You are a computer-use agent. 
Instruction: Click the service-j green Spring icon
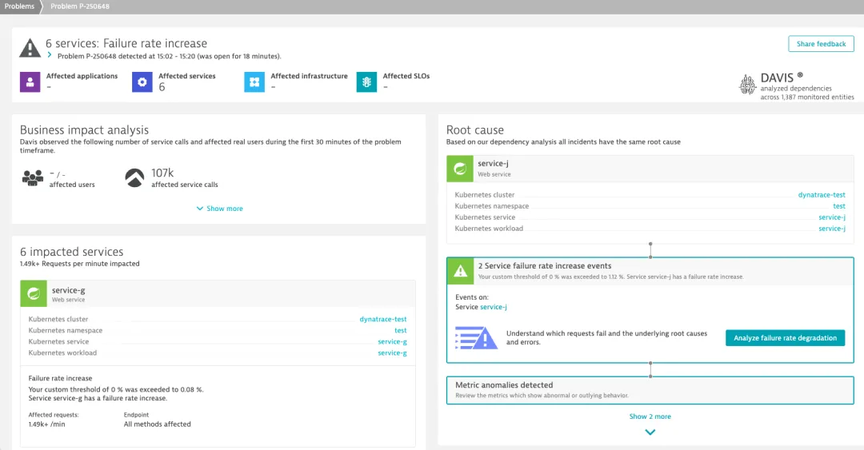click(x=460, y=169)
